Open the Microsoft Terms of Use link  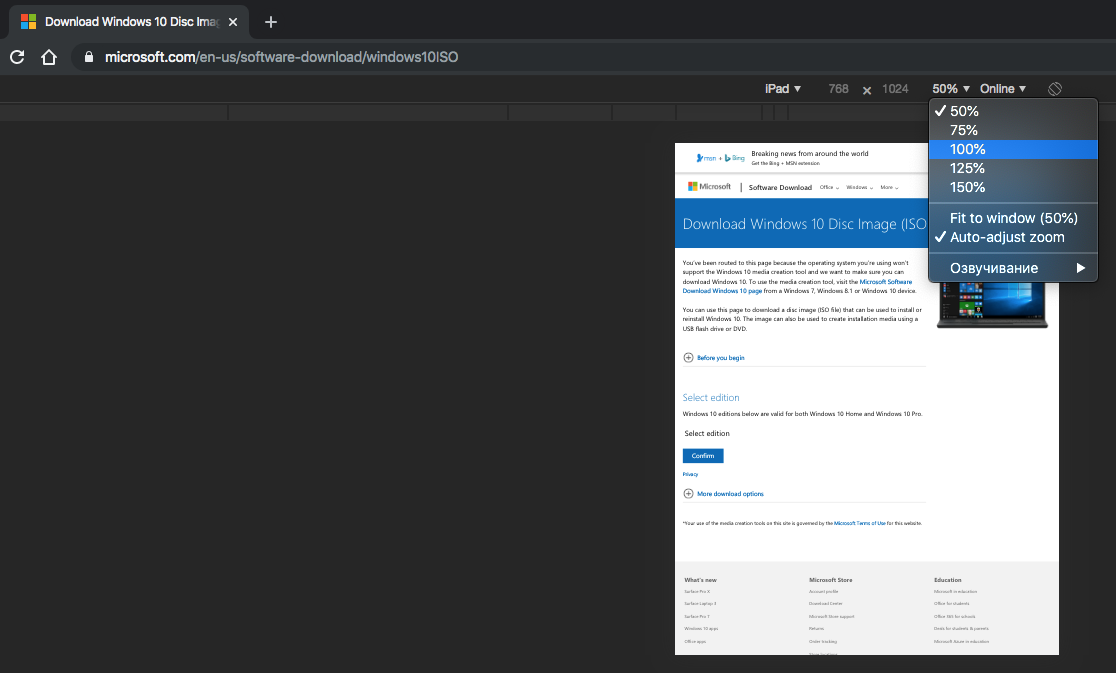860,524
